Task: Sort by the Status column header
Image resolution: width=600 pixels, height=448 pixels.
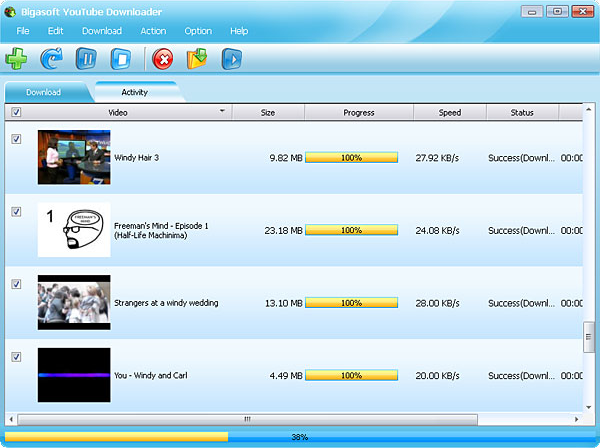Action: pyautogui.click(x=522, y=112)
